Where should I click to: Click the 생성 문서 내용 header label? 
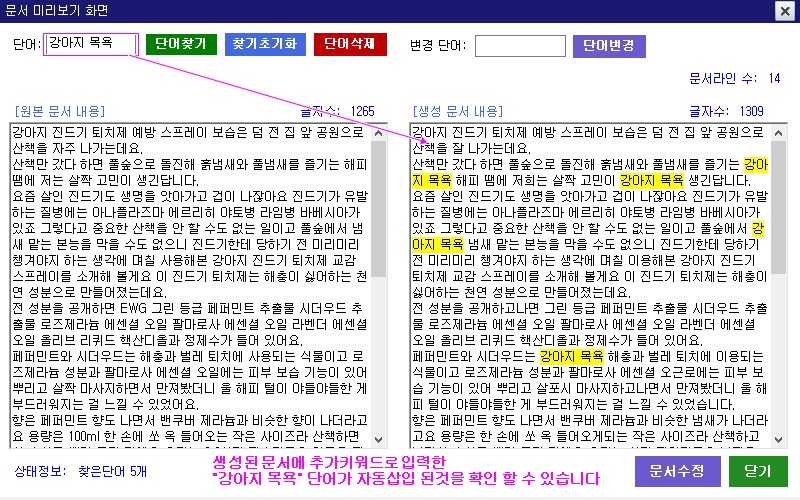(458, 110)
